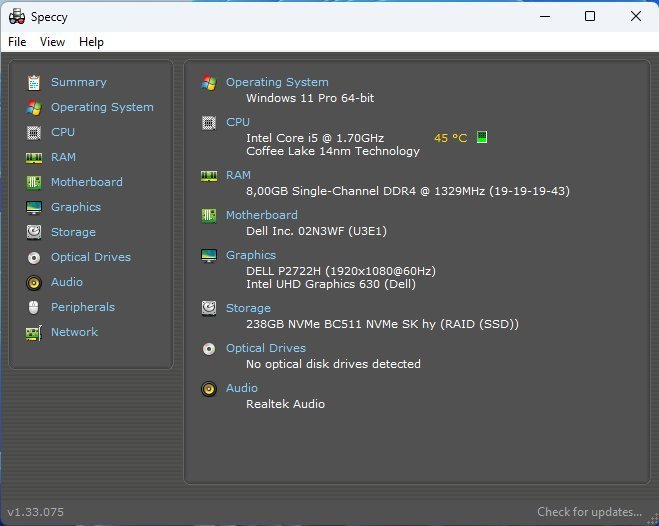659x526 pixels.
Task: Click Check for updates link
Action: (x=589, y=512)
